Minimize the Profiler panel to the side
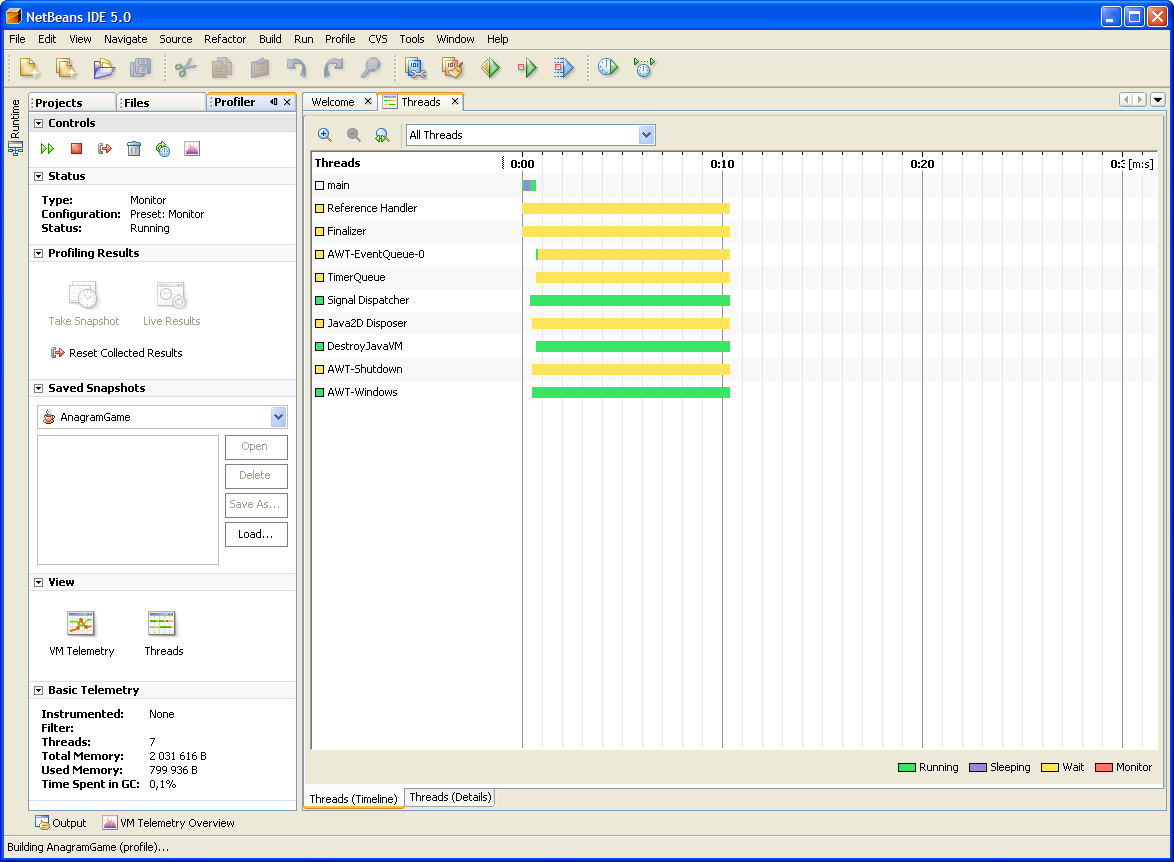Image resolution: width=1174 pixels, height=862 pixels. pyautogui.click(x=273, y=102)
